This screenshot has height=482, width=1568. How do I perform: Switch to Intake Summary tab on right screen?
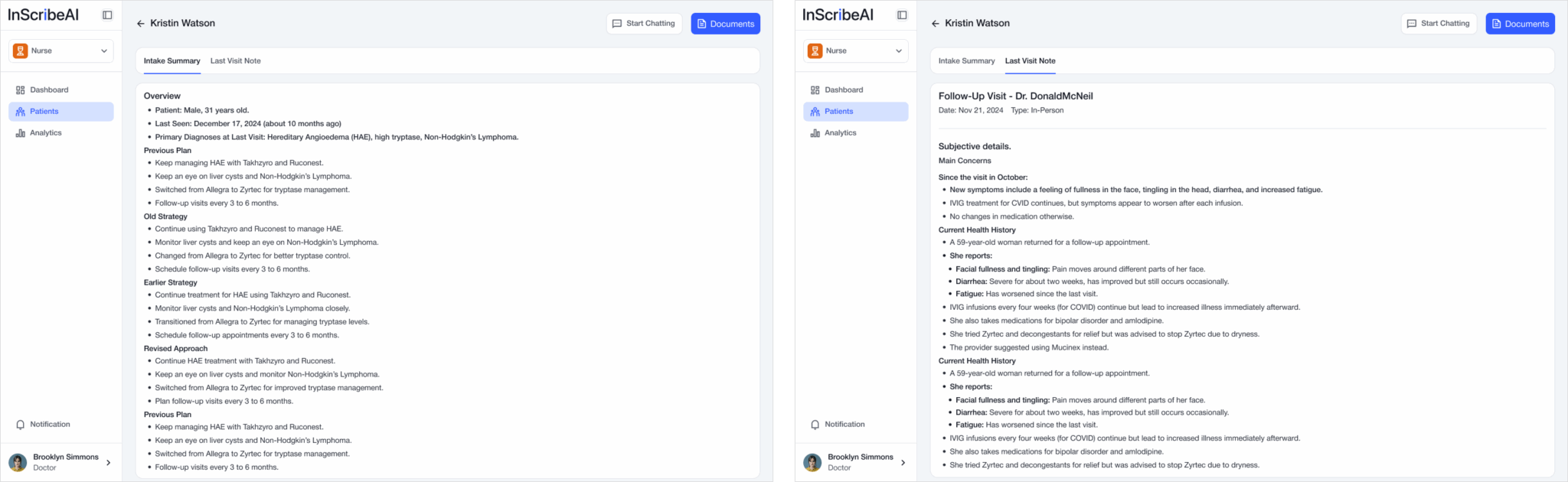pos(966,61)
